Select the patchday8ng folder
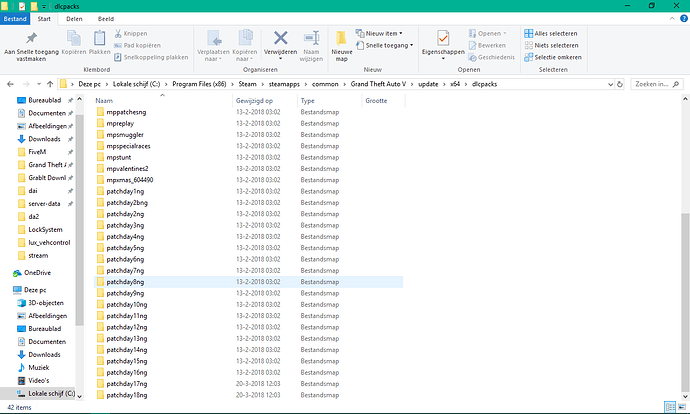 [249, 282]
